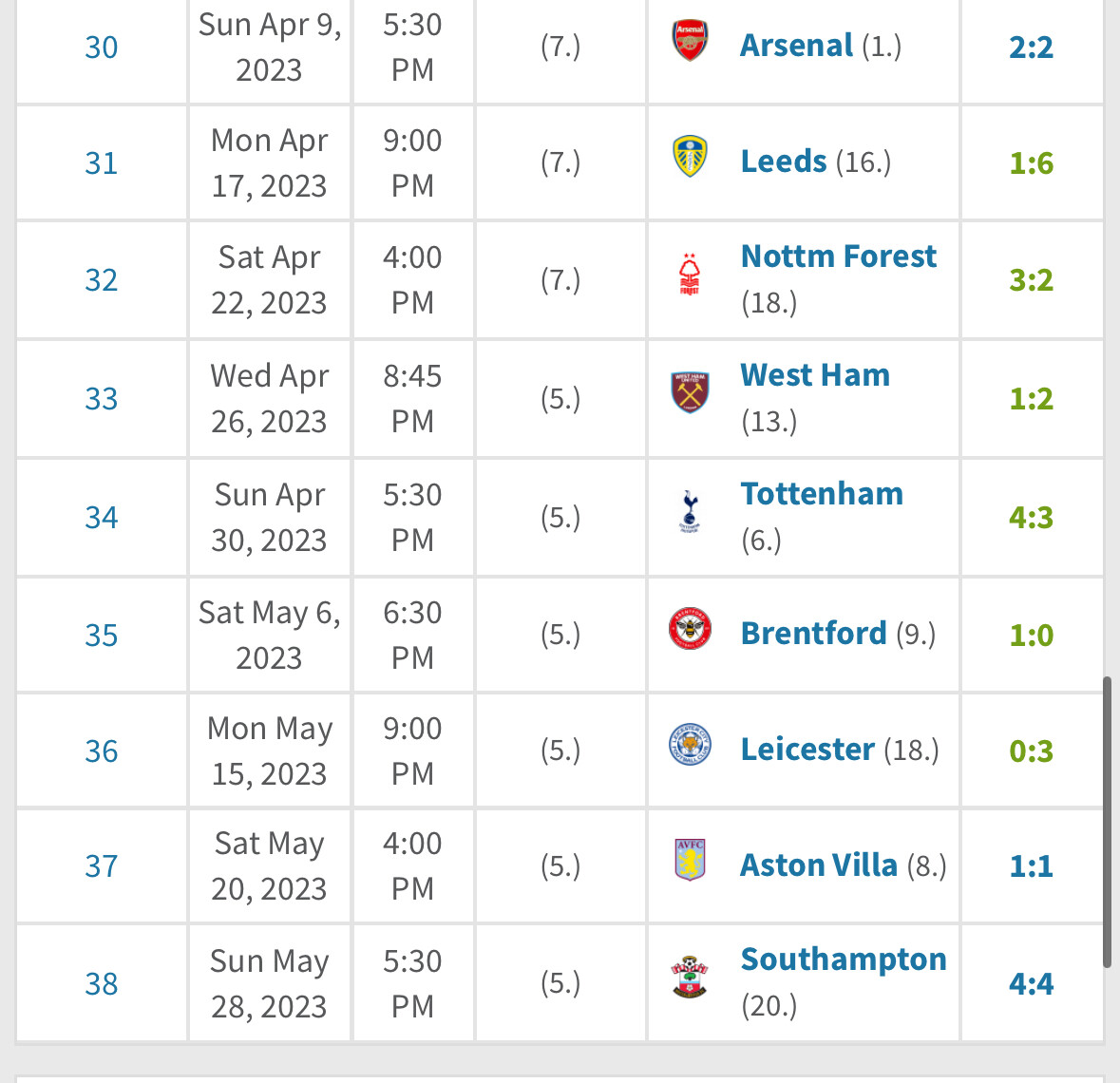Click the Southampton club crest

(x=690, y=978)
